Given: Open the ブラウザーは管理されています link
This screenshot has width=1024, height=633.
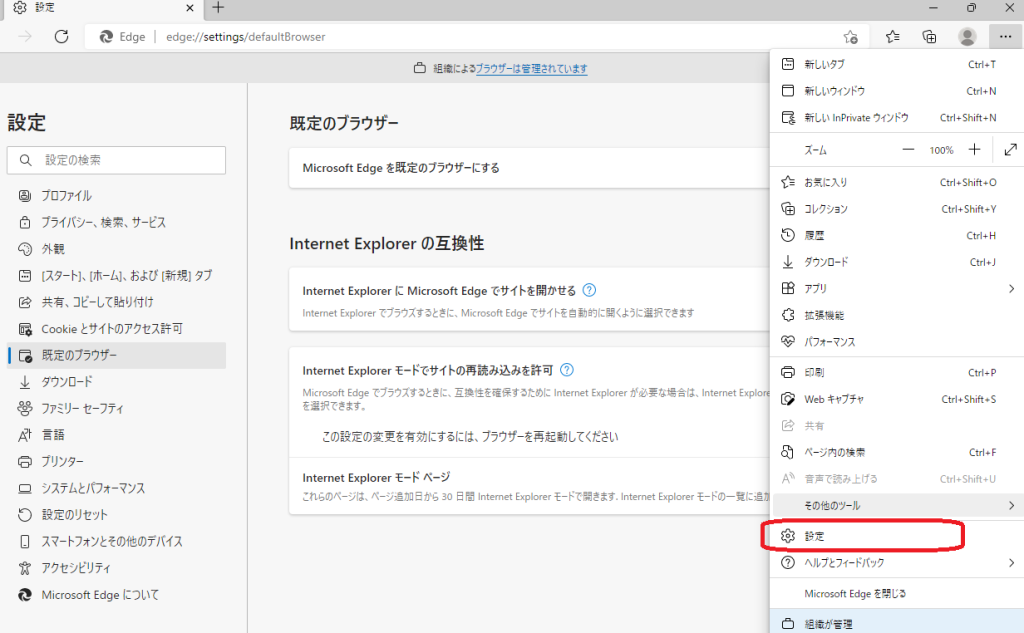Looking at the screenshot, I should click(x=531, y=69).
